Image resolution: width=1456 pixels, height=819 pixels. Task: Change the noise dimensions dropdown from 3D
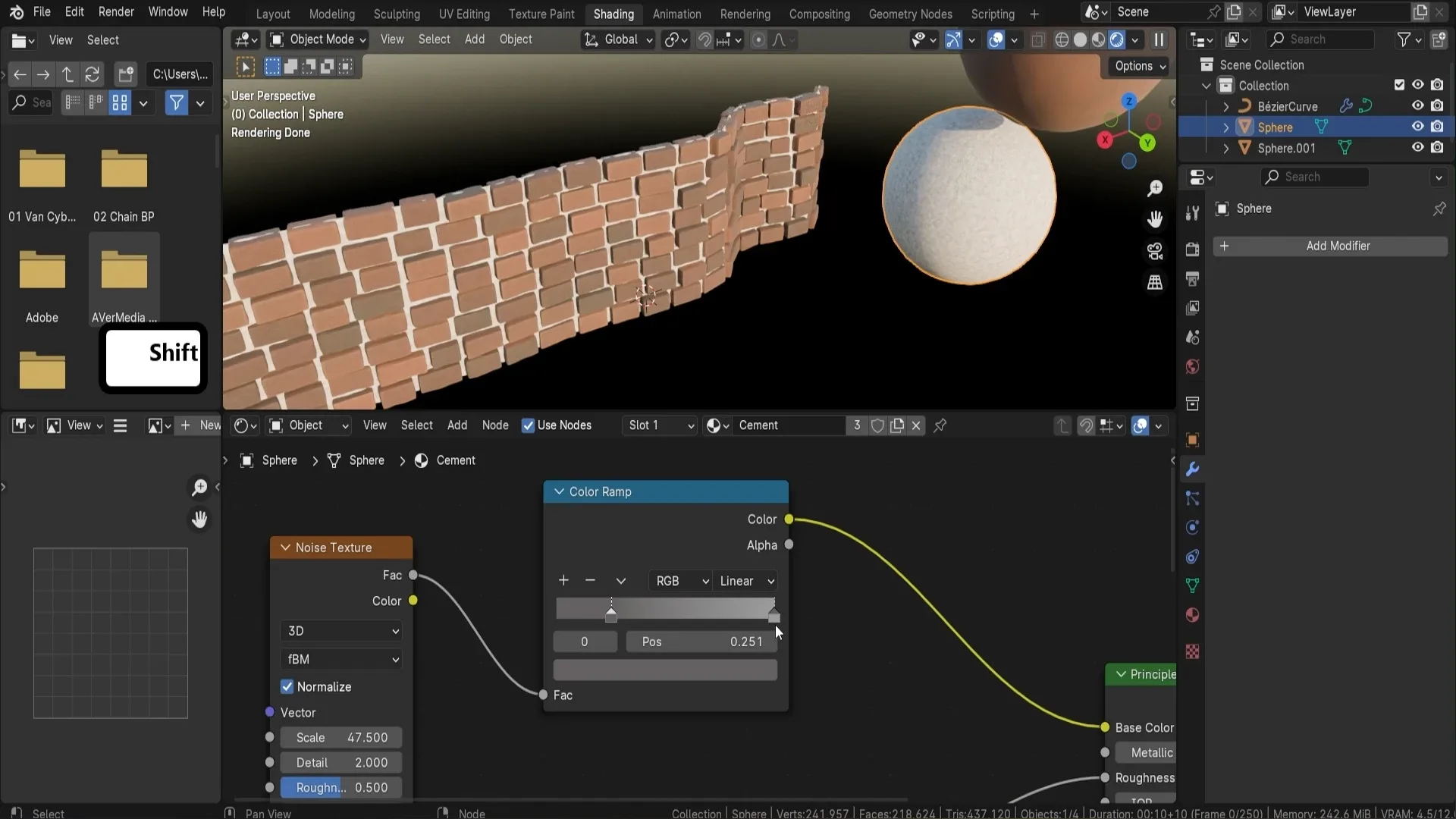[340, 630]
